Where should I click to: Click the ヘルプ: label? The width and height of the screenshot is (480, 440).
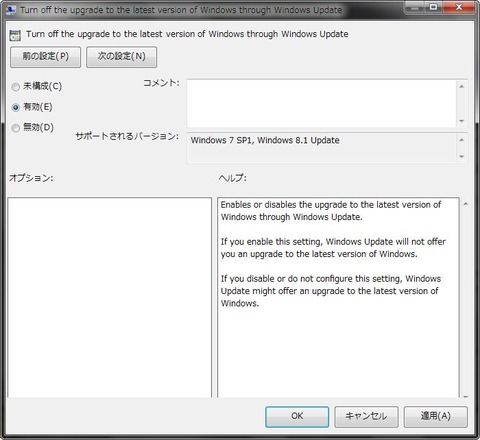click(233, 178)
